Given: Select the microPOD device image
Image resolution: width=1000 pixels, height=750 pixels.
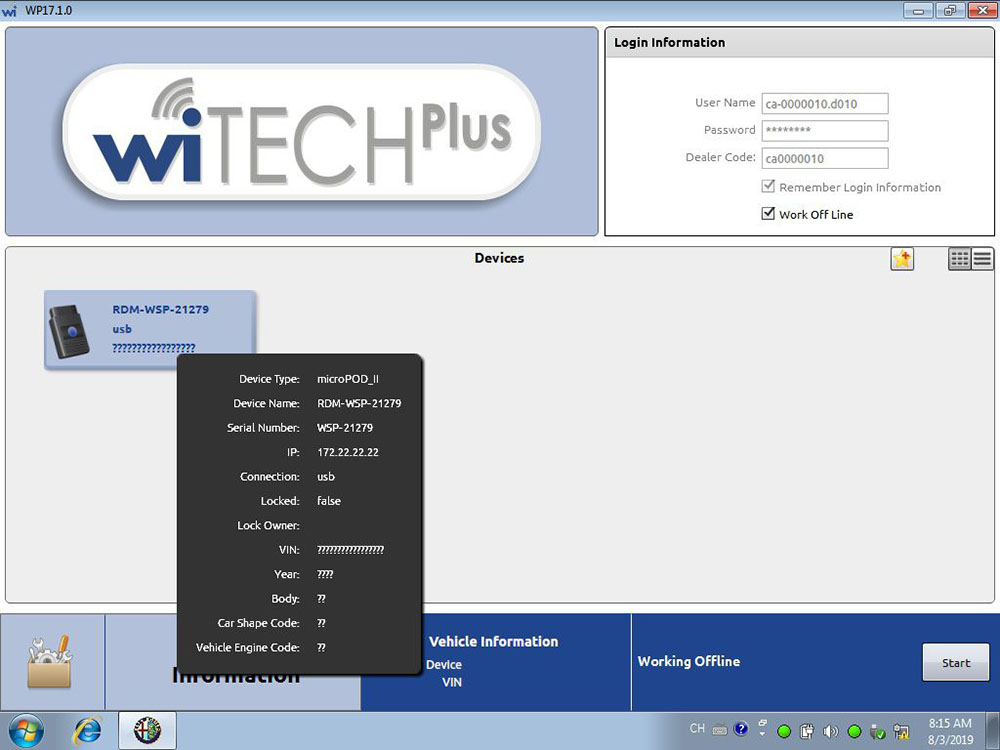Looking at the screenshot, I should [x=69, y=330].
